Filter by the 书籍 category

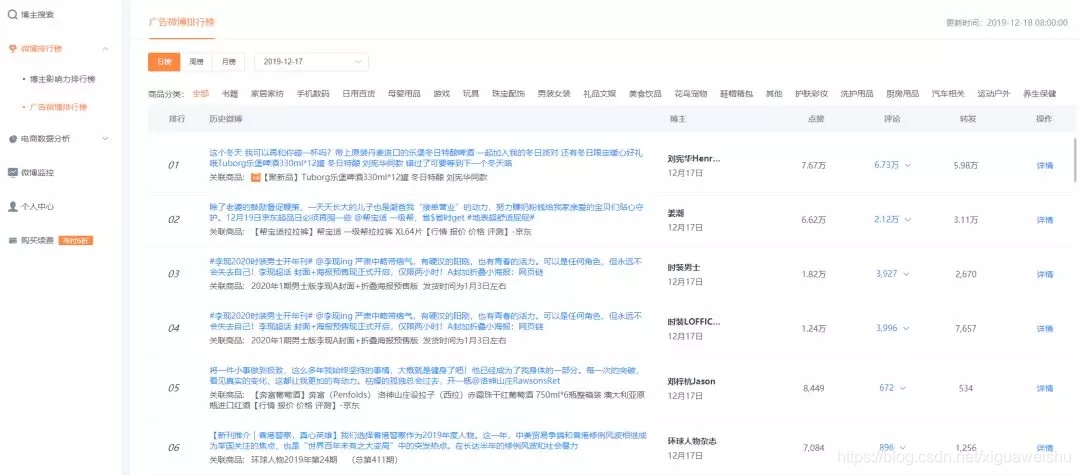[x=229, y=94]
